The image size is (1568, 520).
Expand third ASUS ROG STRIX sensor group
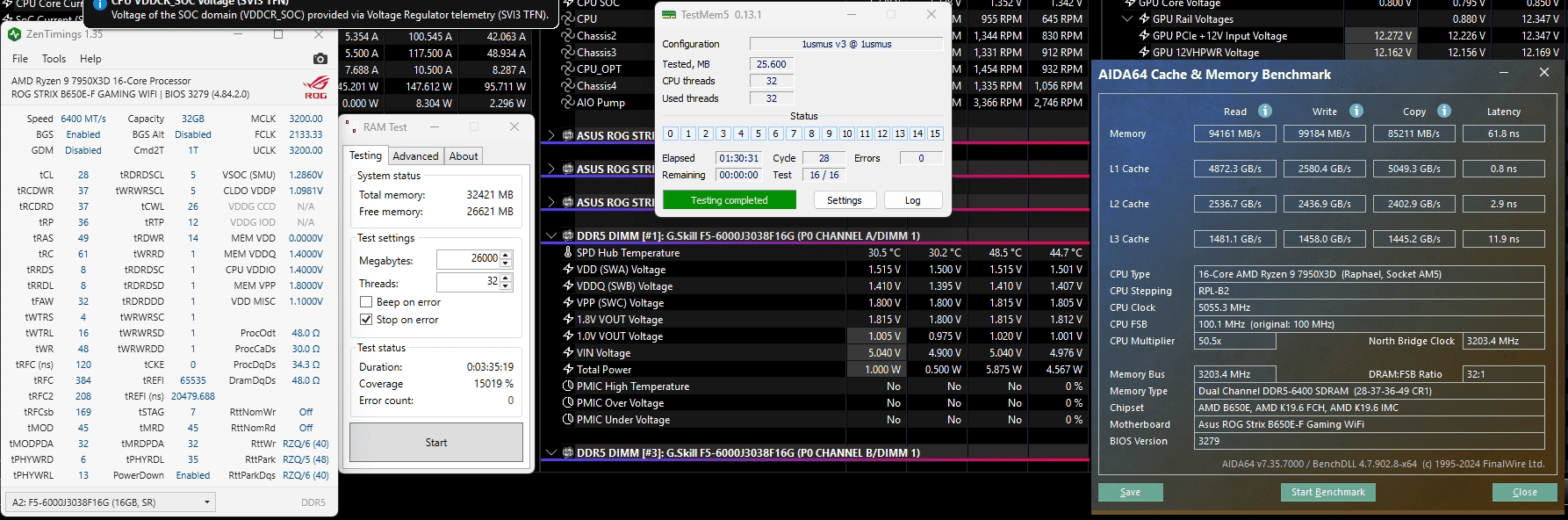[x=551, y=203]
